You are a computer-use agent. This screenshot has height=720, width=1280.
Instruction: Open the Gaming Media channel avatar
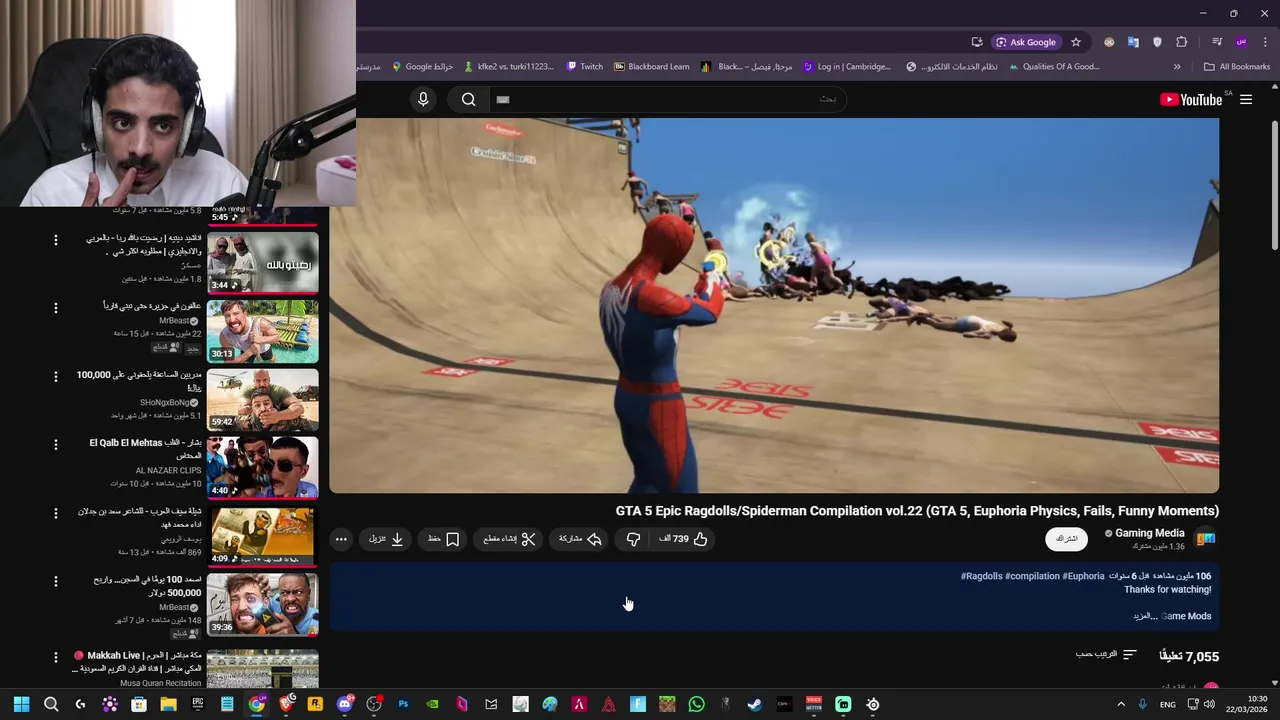point(1206,539)
